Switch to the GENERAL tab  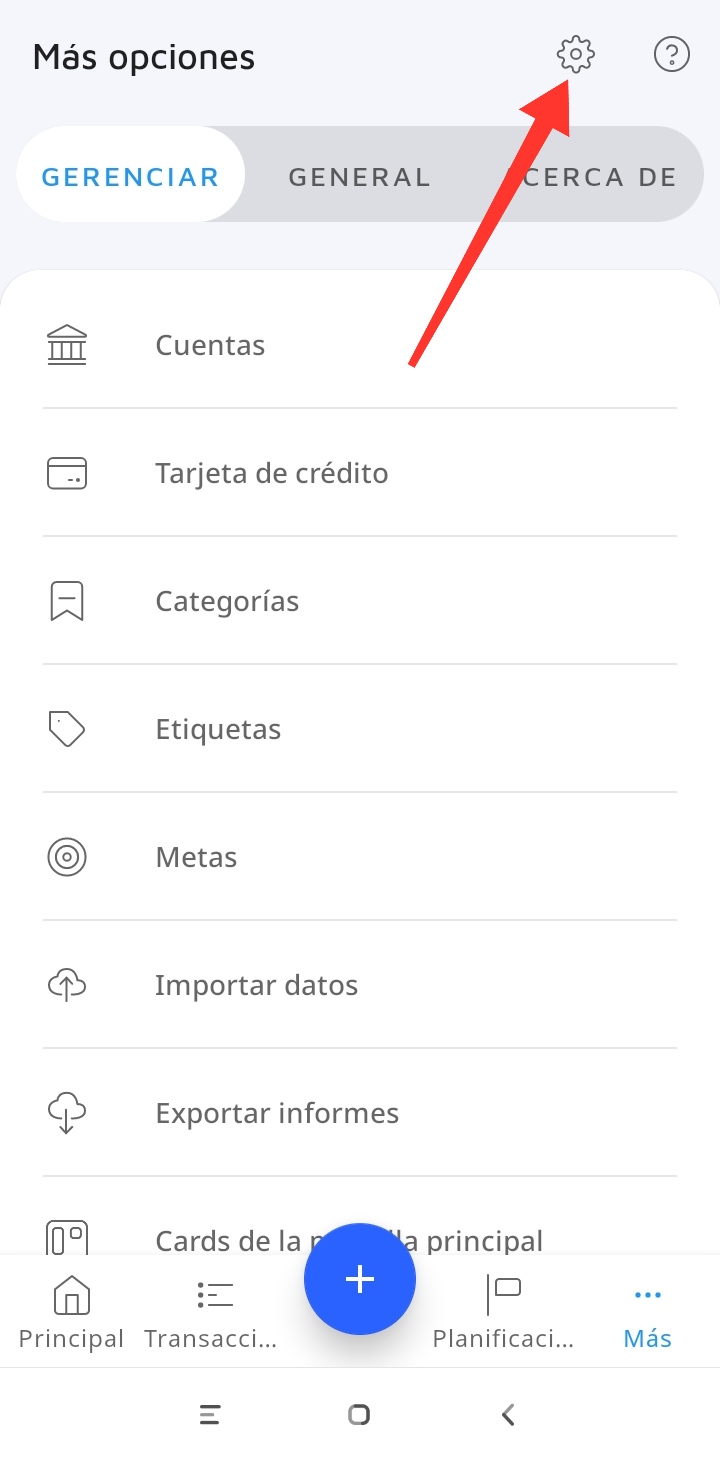tap(359, 177)
